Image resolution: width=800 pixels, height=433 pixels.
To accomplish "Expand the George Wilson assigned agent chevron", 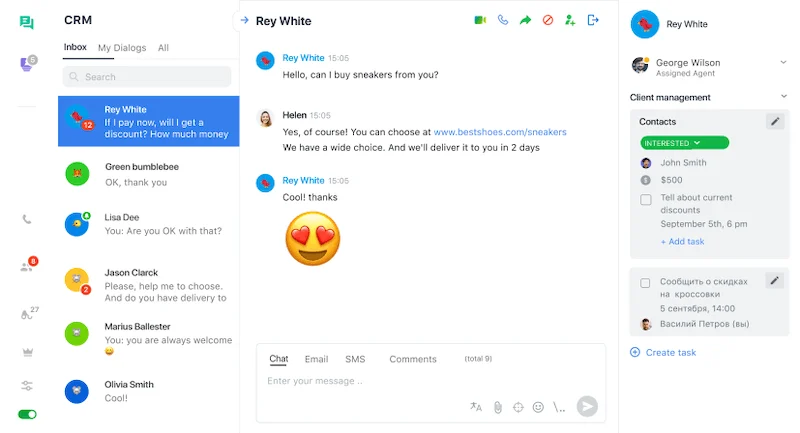I will [783, 63].
